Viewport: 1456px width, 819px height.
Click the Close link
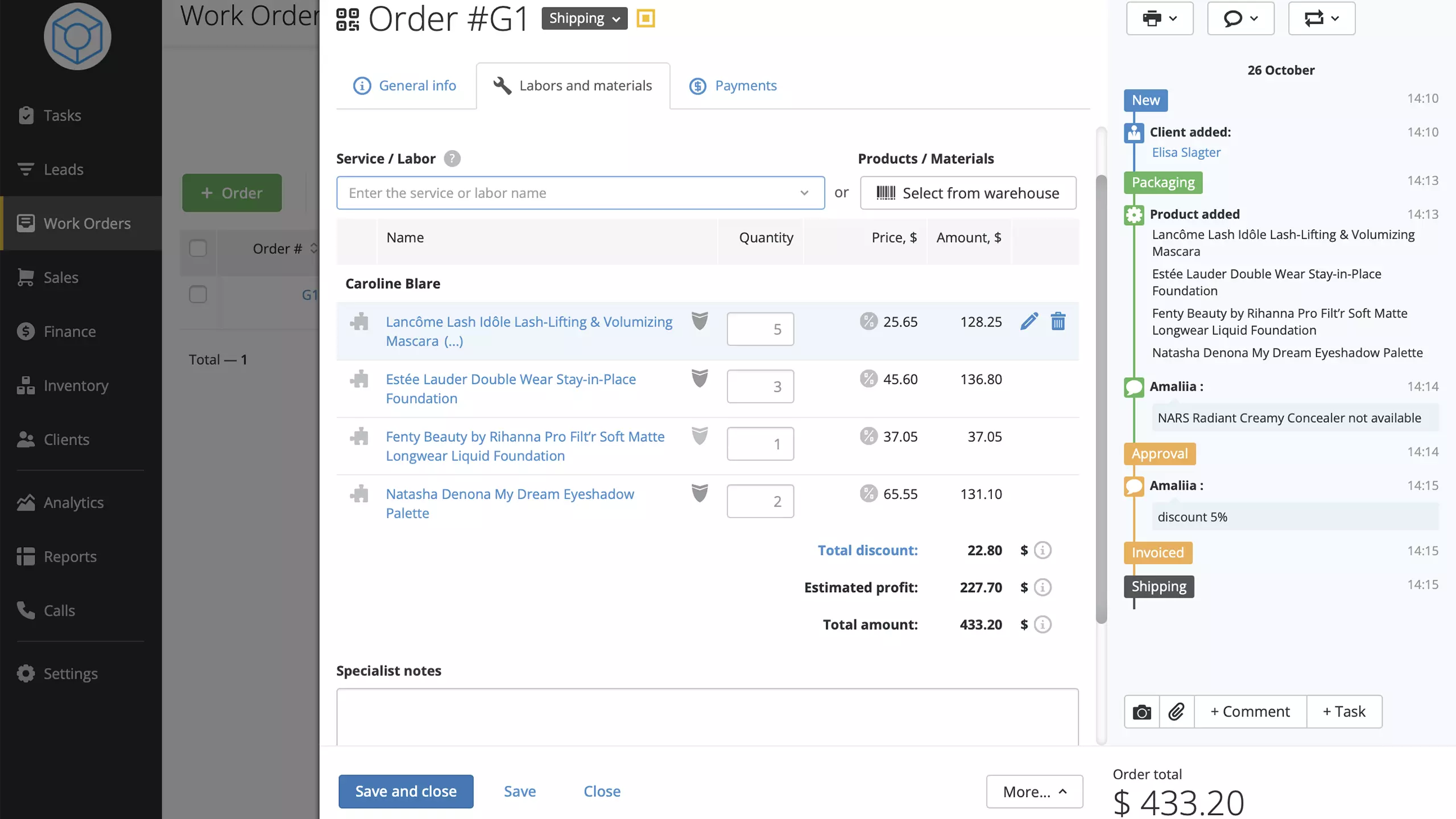602,791
